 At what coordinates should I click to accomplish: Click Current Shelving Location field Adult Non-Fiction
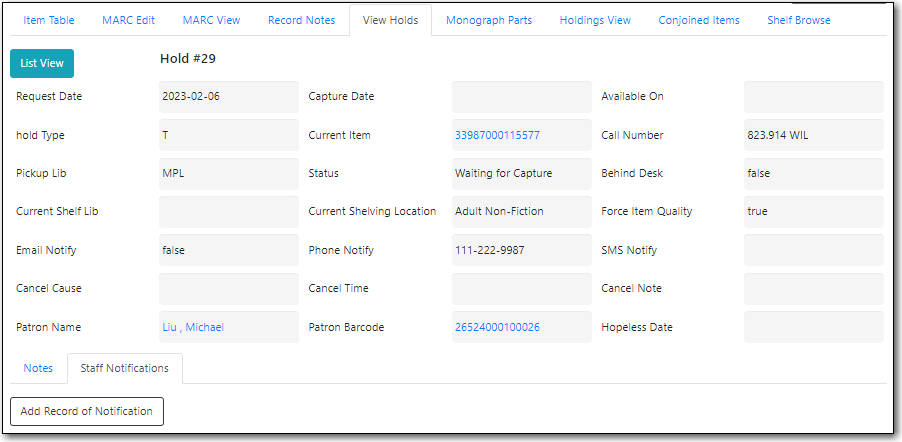point(522,212)
